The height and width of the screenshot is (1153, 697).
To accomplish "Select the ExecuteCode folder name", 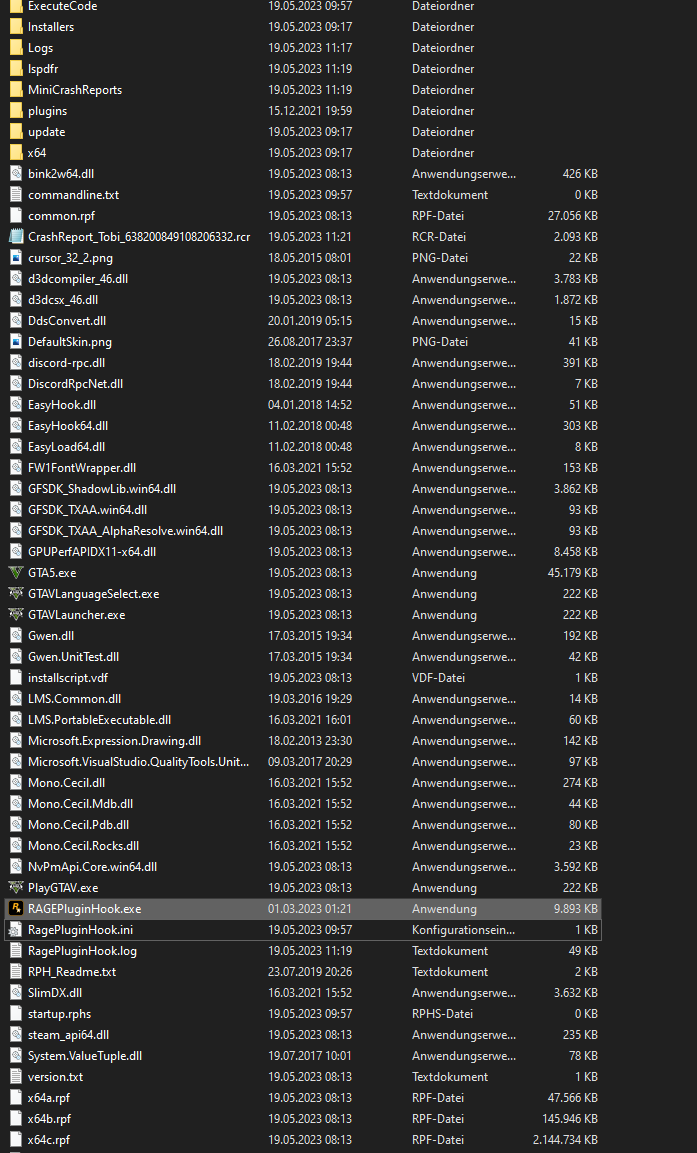I will tap(62, 6).
